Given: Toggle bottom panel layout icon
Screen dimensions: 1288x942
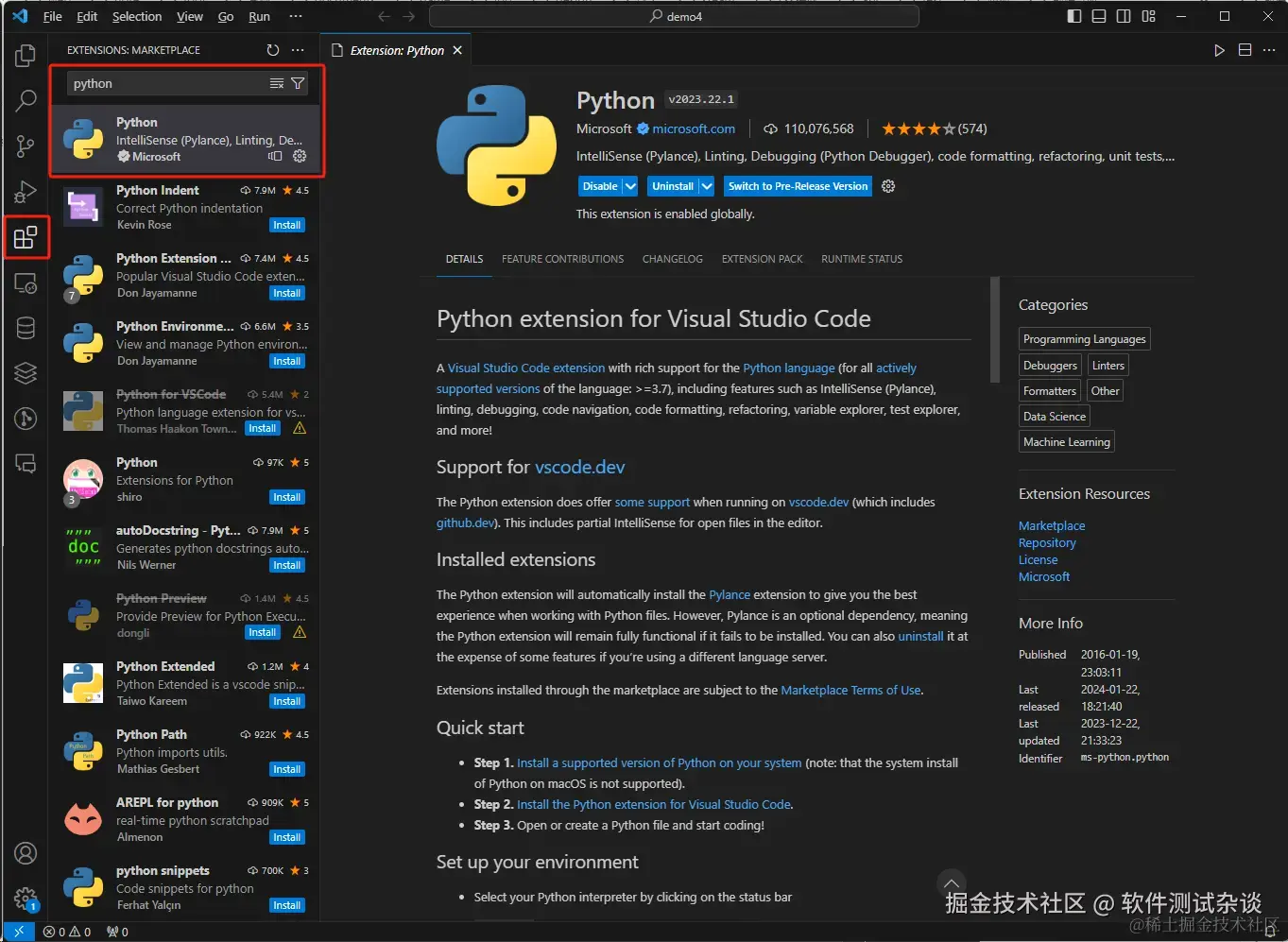Looking at the screenshot, I should [1099, 16].
